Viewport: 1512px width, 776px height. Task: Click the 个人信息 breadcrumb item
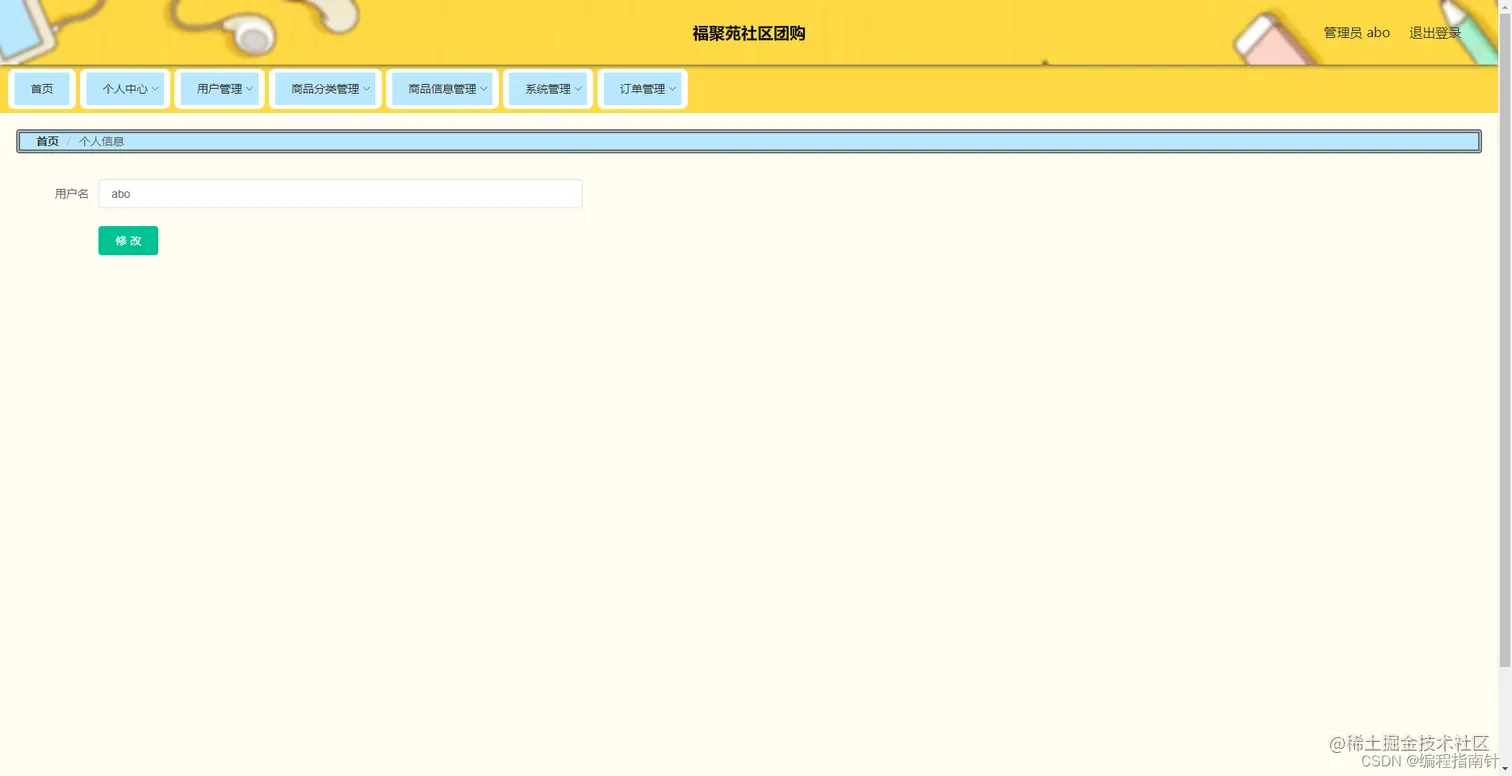[101, 142]
